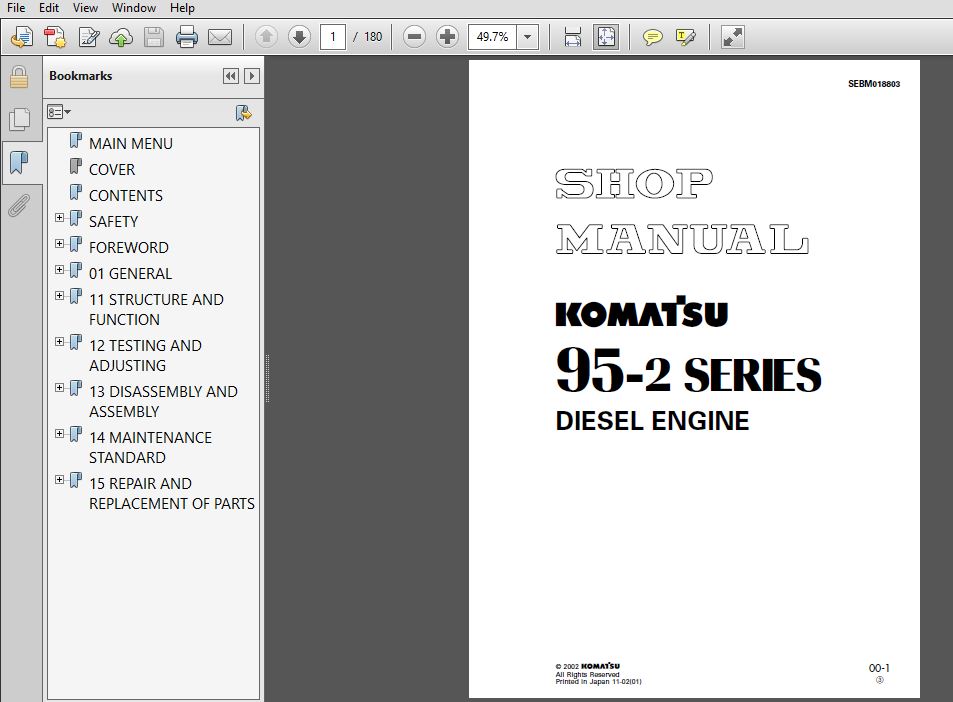Open the Help menu
Screen dimensions: 953x702
(182, 8)
